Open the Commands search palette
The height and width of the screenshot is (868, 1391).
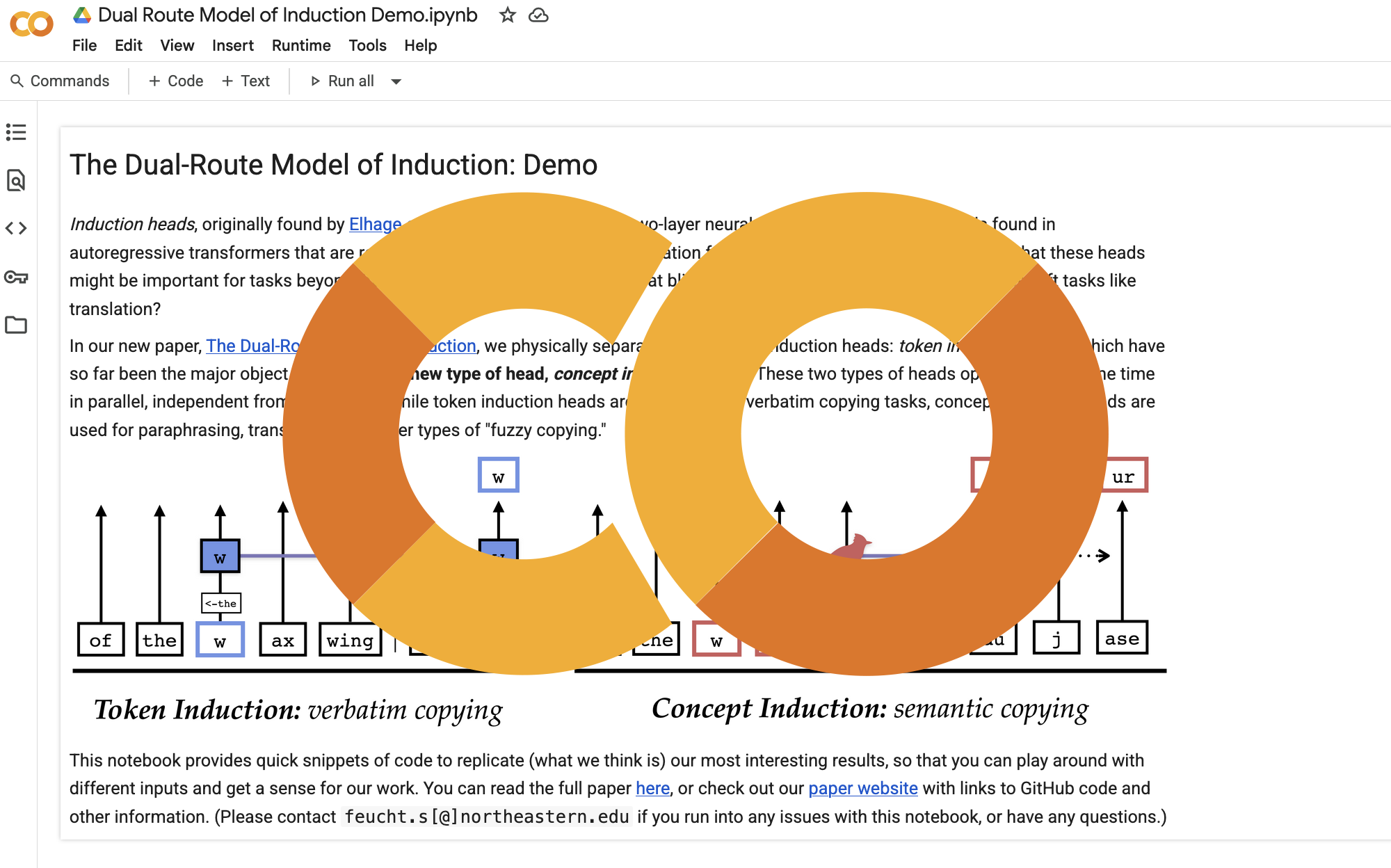pos(61,81)
